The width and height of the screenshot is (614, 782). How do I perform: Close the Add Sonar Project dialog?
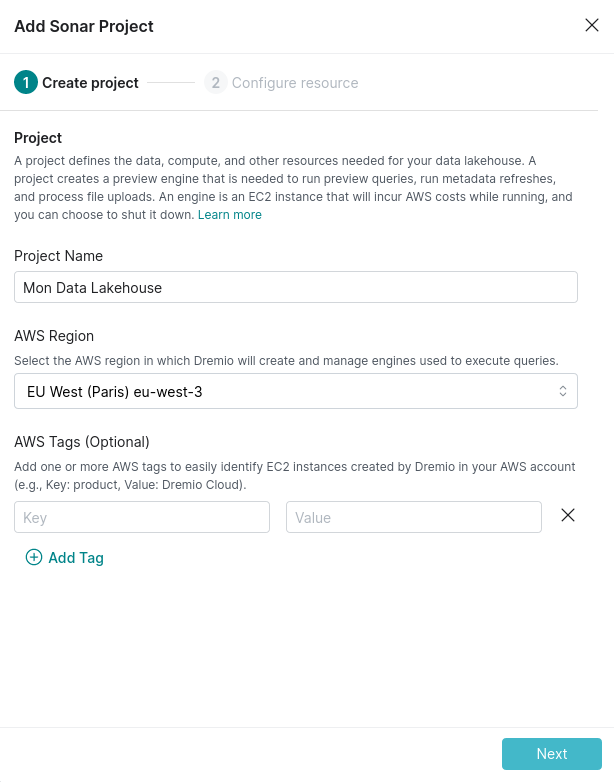tap(592, 26)
